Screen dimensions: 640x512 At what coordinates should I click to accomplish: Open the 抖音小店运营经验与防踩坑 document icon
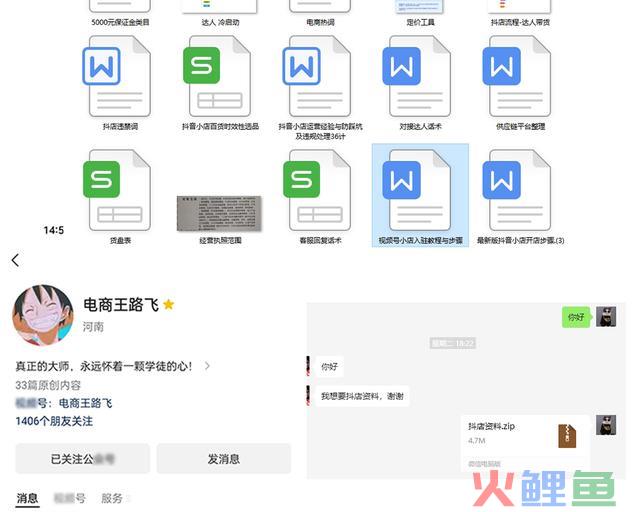click(317, 76)
